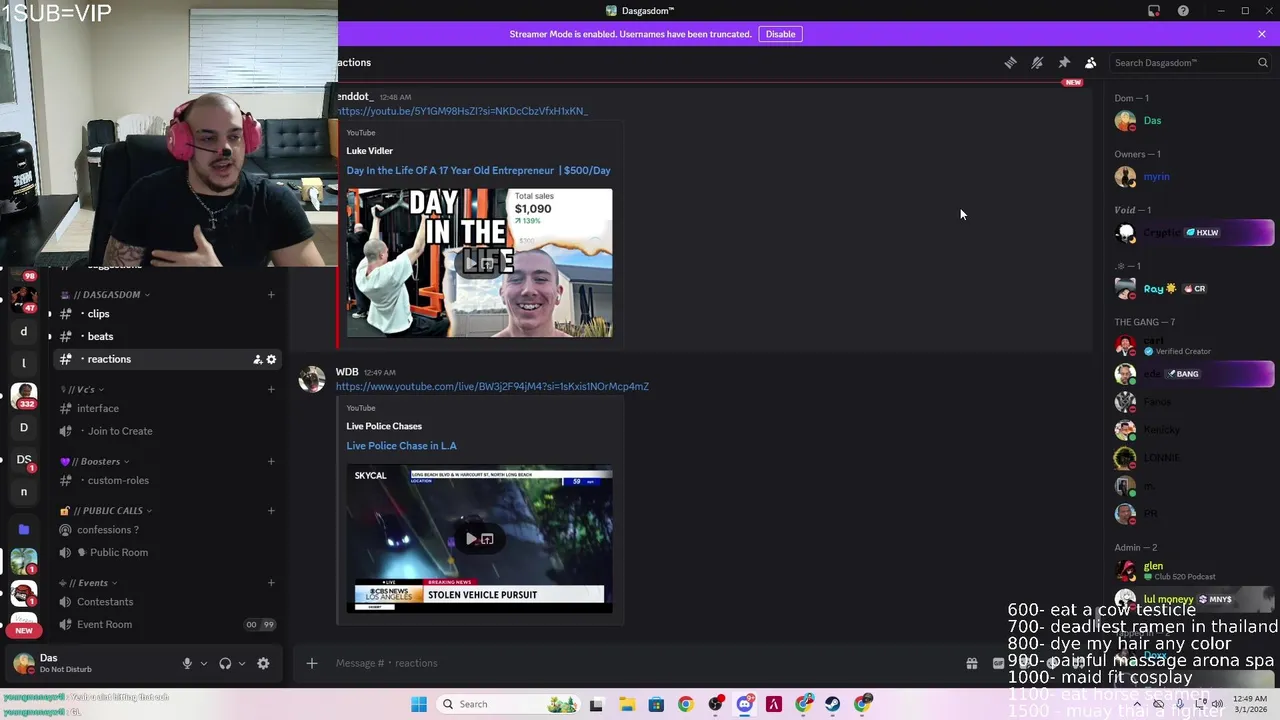Open headphone output options dropdown arrow
The width and height of the screenshot is (1280, 720).
(x=241, y=663)
